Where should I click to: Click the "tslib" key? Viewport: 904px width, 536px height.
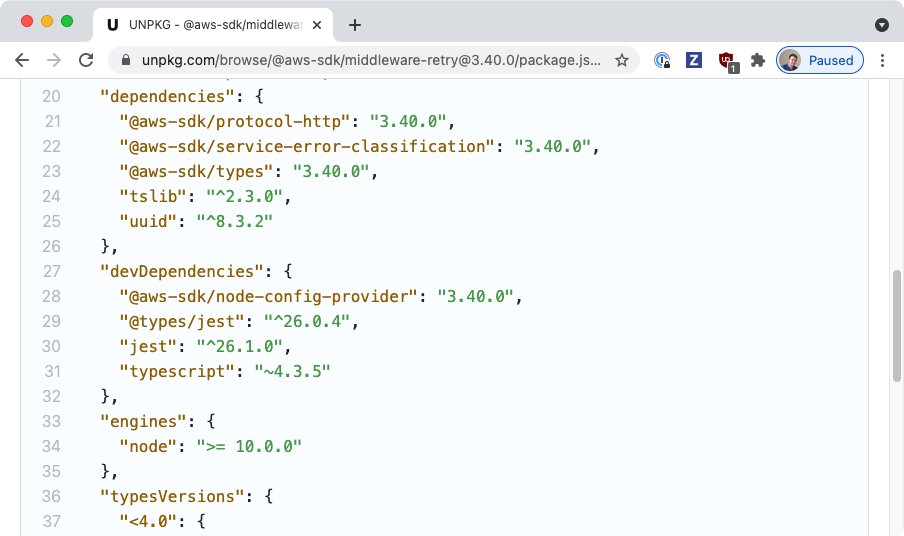153,197
